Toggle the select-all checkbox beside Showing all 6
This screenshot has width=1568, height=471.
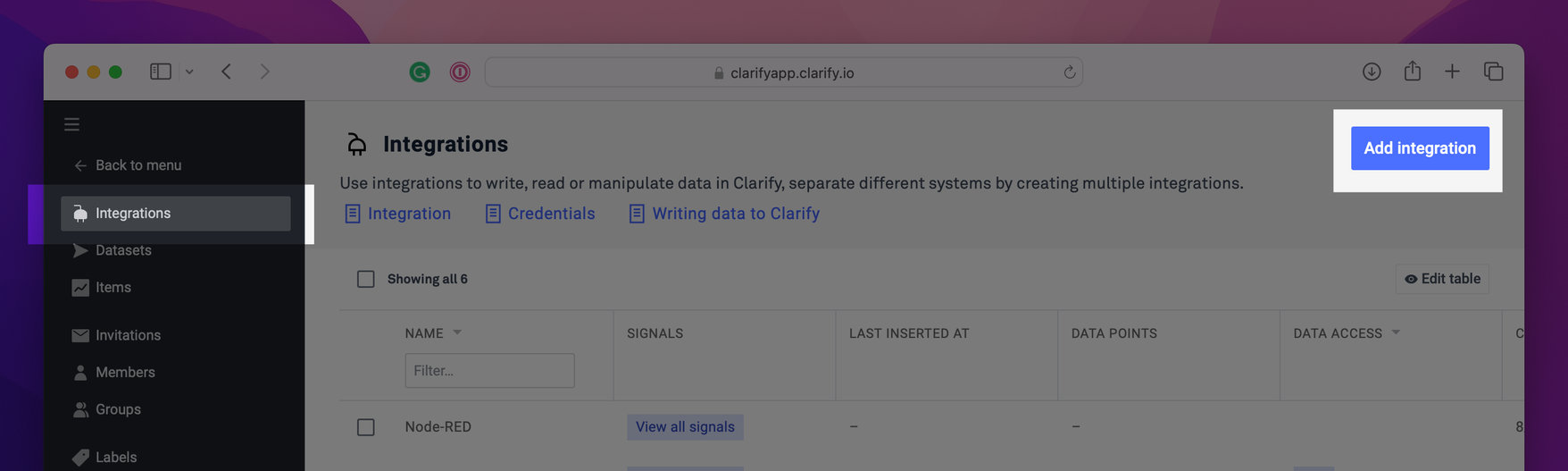coord(366,279)
